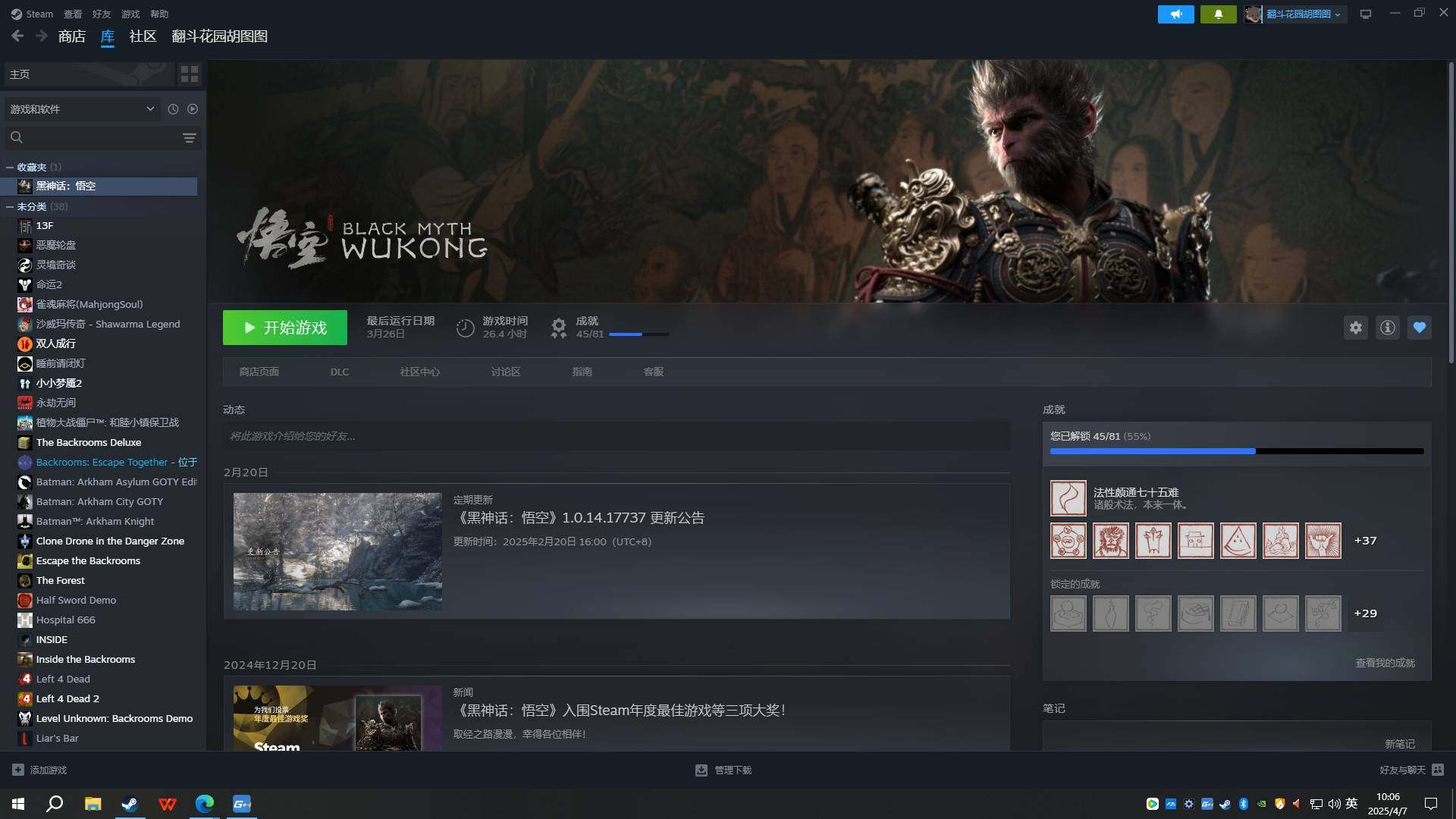Expand the 游戏和软件 dropdown
Screen dimensions: 1456x819
click(x=82, y=109)
